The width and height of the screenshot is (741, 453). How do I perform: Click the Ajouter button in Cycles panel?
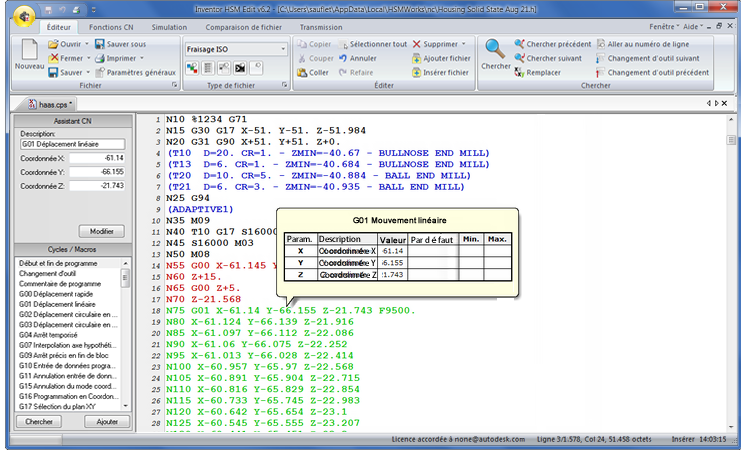107,421
